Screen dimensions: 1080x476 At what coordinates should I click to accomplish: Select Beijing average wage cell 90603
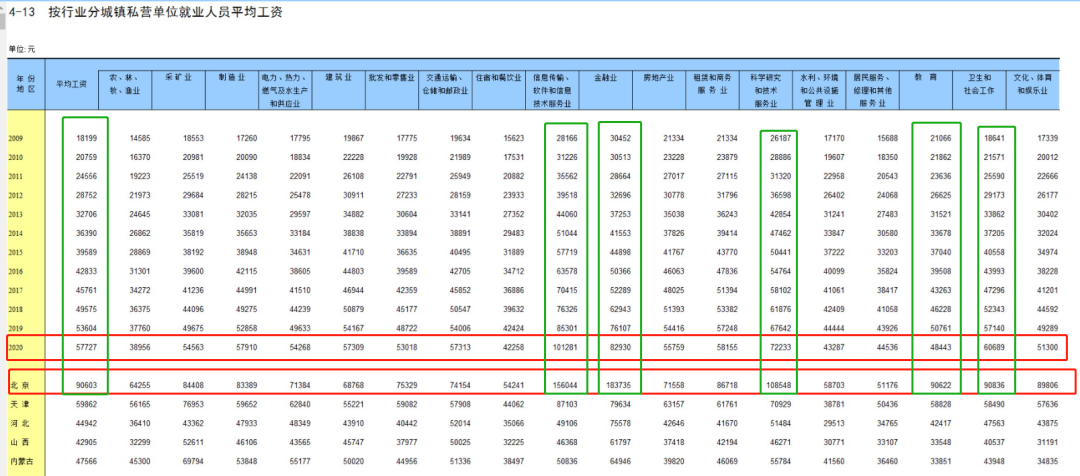coord(86,387)
